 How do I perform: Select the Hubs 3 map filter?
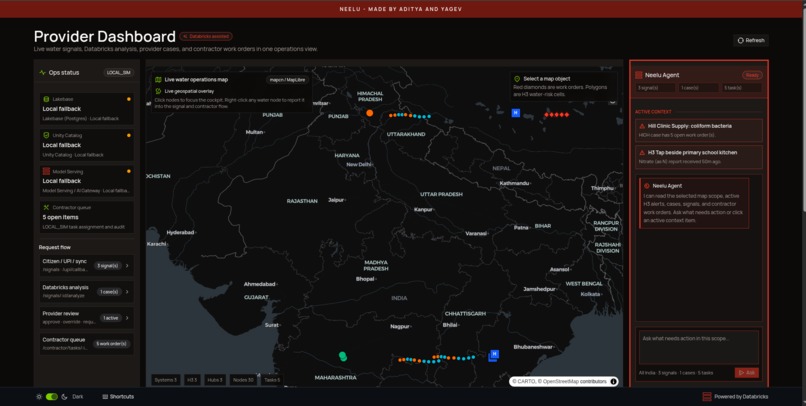click(215, 380)
